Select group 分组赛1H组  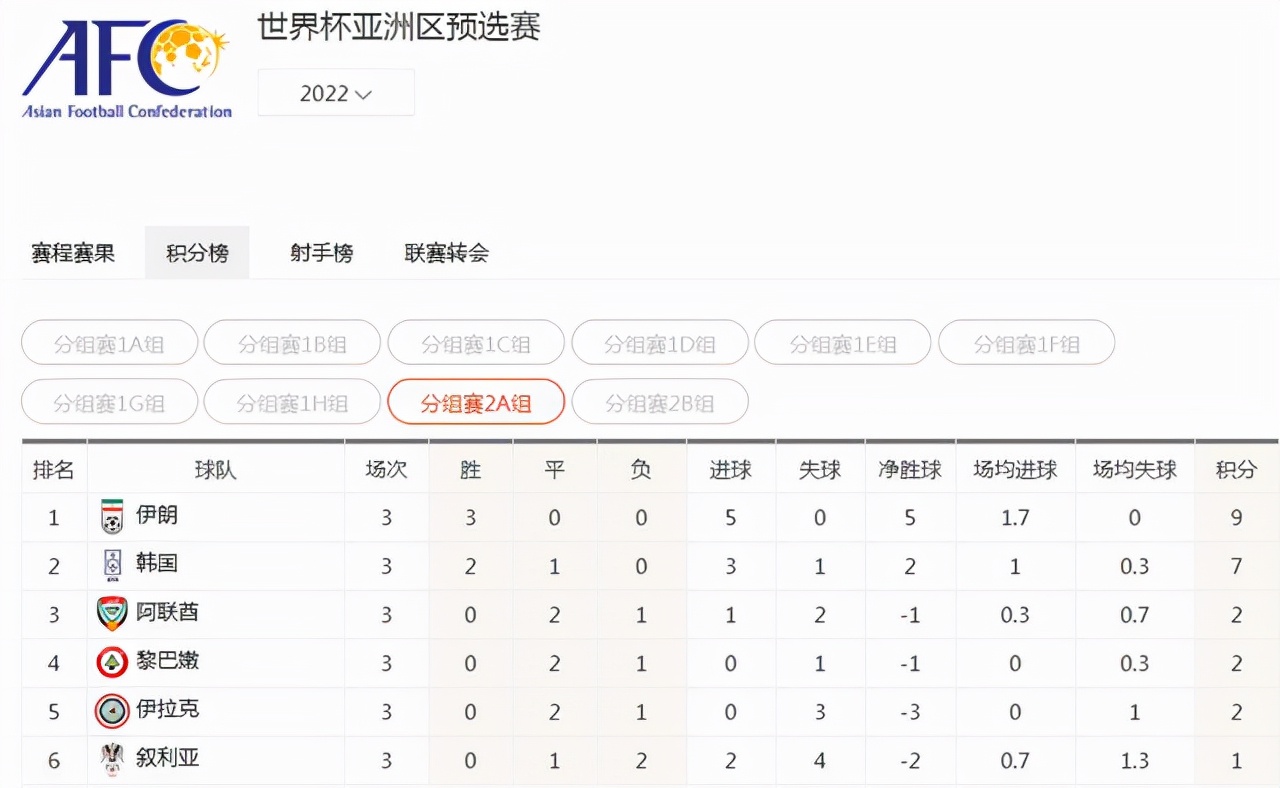(x=292, y=403)
